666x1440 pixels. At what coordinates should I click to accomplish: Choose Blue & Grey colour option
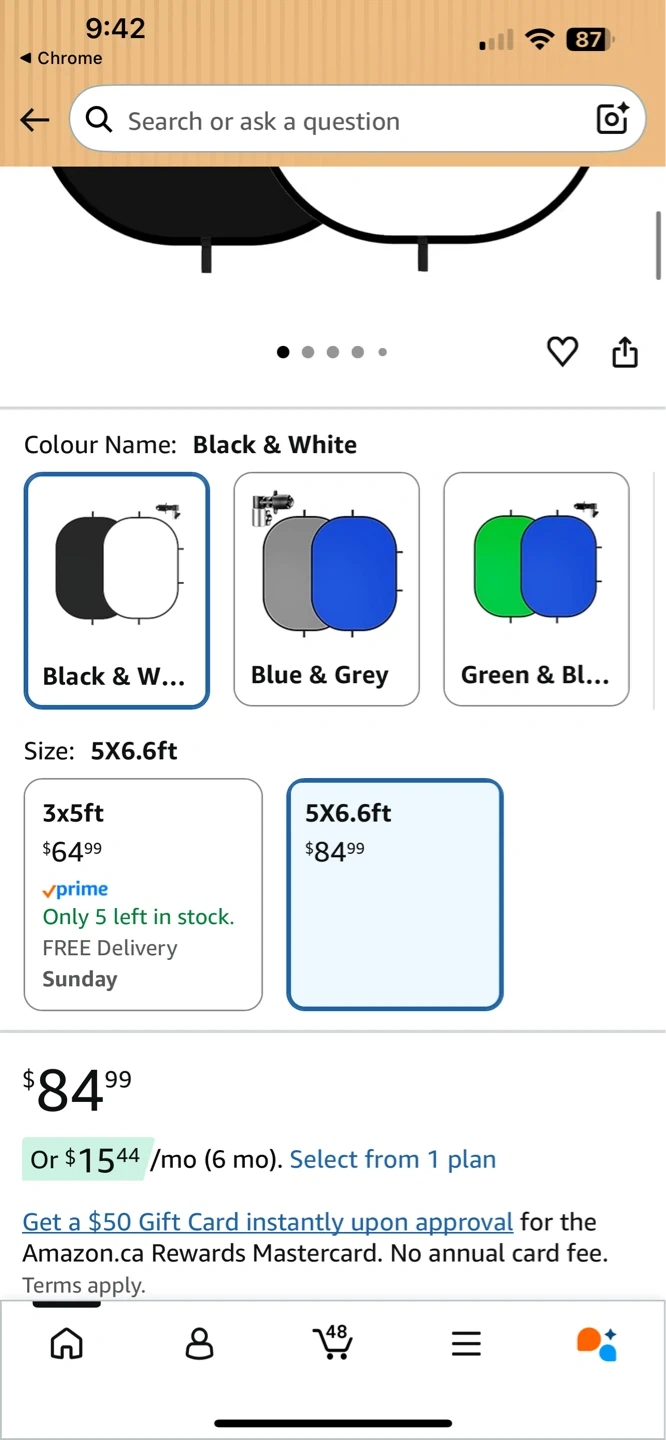[x=326, y=590]
